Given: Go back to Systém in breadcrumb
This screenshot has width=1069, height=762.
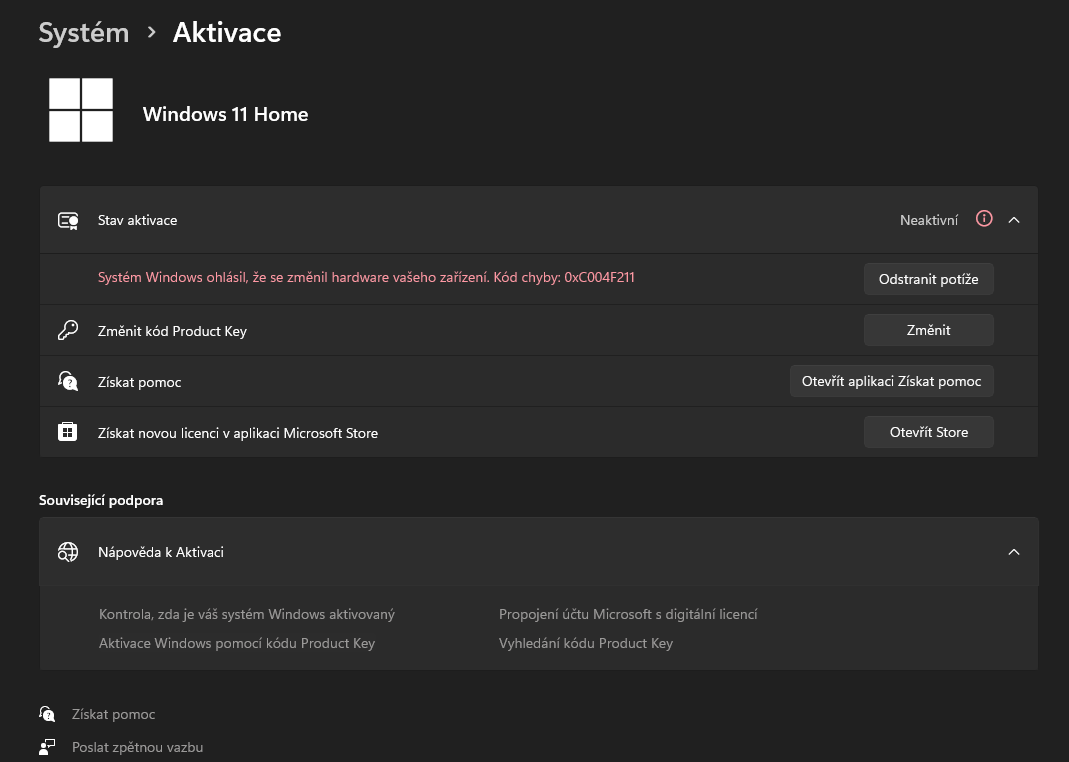Looking at the screenshot, I should click(84, 33).
